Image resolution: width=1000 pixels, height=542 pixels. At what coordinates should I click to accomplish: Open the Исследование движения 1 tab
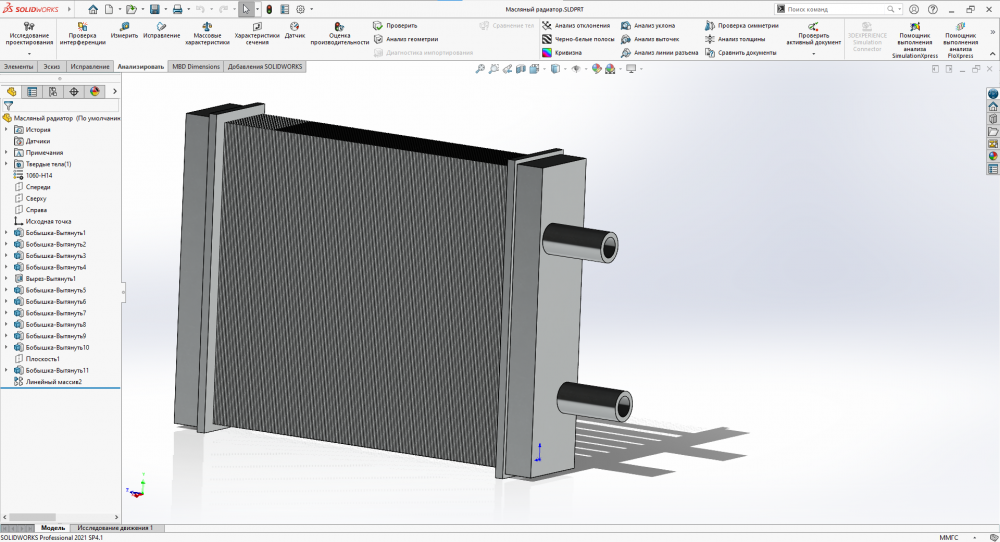pos(115,527)
